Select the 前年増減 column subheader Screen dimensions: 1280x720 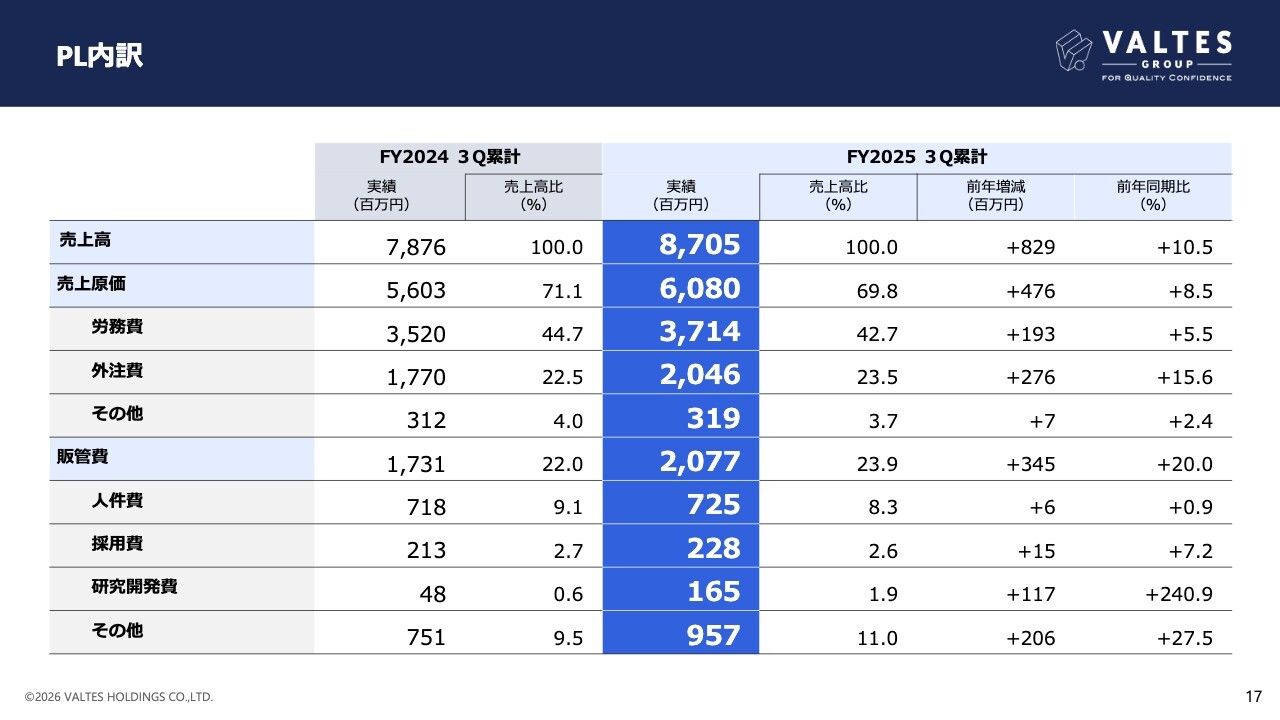995,195
